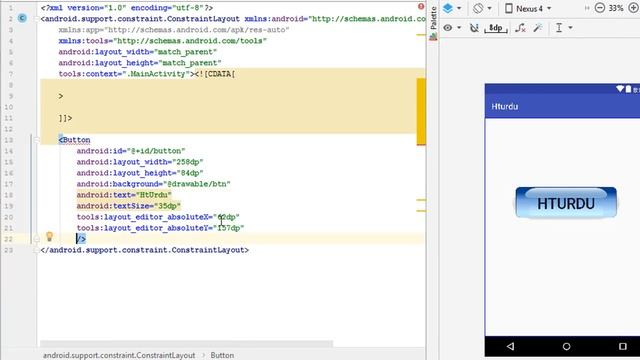Image resolution: width=640 pixels, height=360 pixels.
Task: Click the orientation rotate icon
Action: [x=478, y=8]
